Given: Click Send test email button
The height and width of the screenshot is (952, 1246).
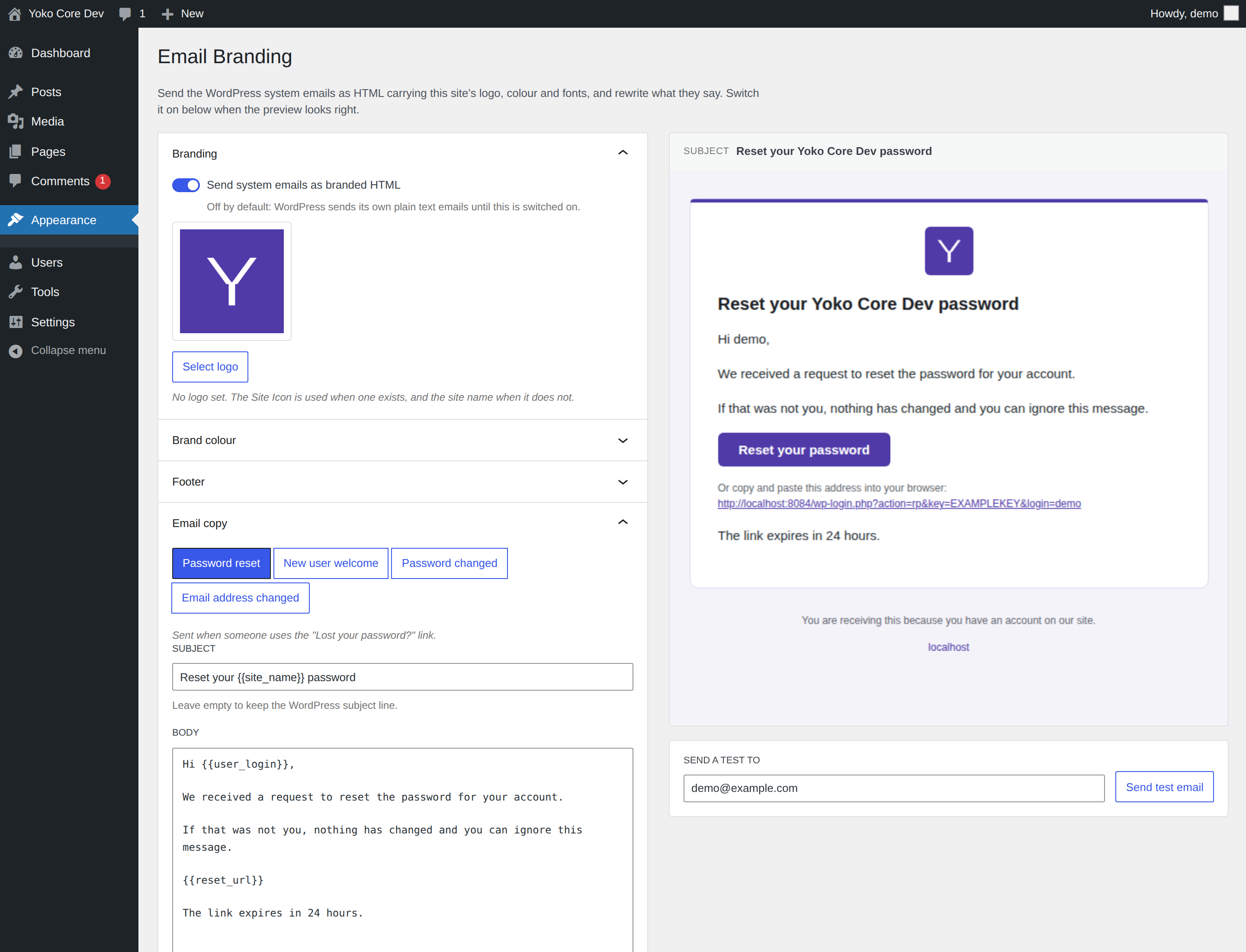Looking at the screenshot, I should tap(1164, 787).
